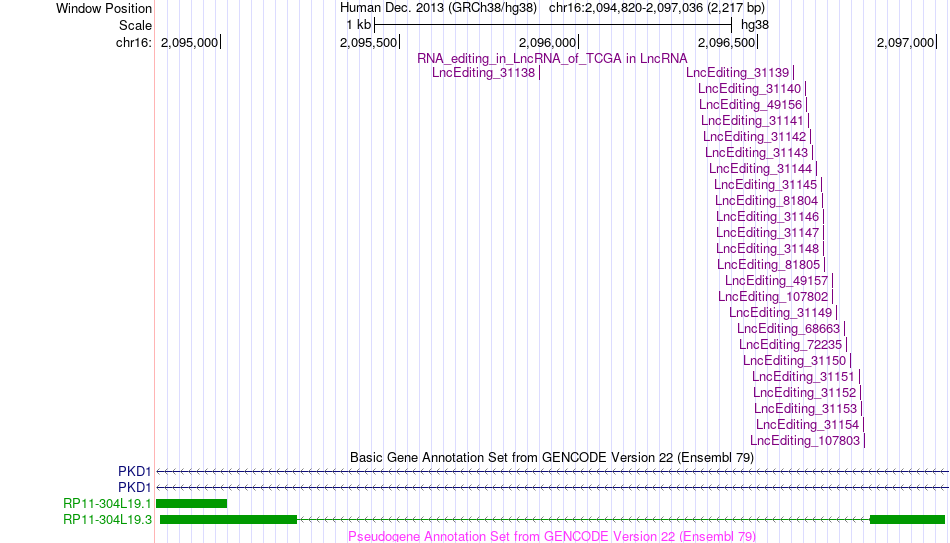The height and width of the screenshot is (543, 950).
Task: Click the 1 kb scale bar
Action: (553, 25)
